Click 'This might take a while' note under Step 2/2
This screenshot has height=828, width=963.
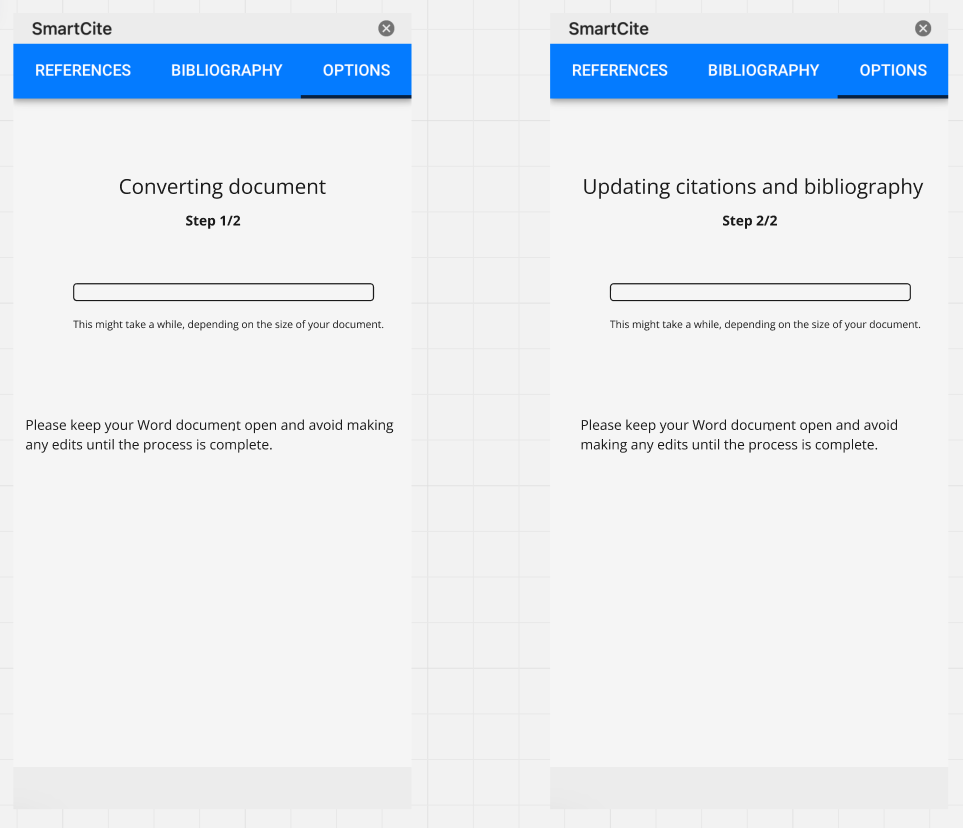765,324
